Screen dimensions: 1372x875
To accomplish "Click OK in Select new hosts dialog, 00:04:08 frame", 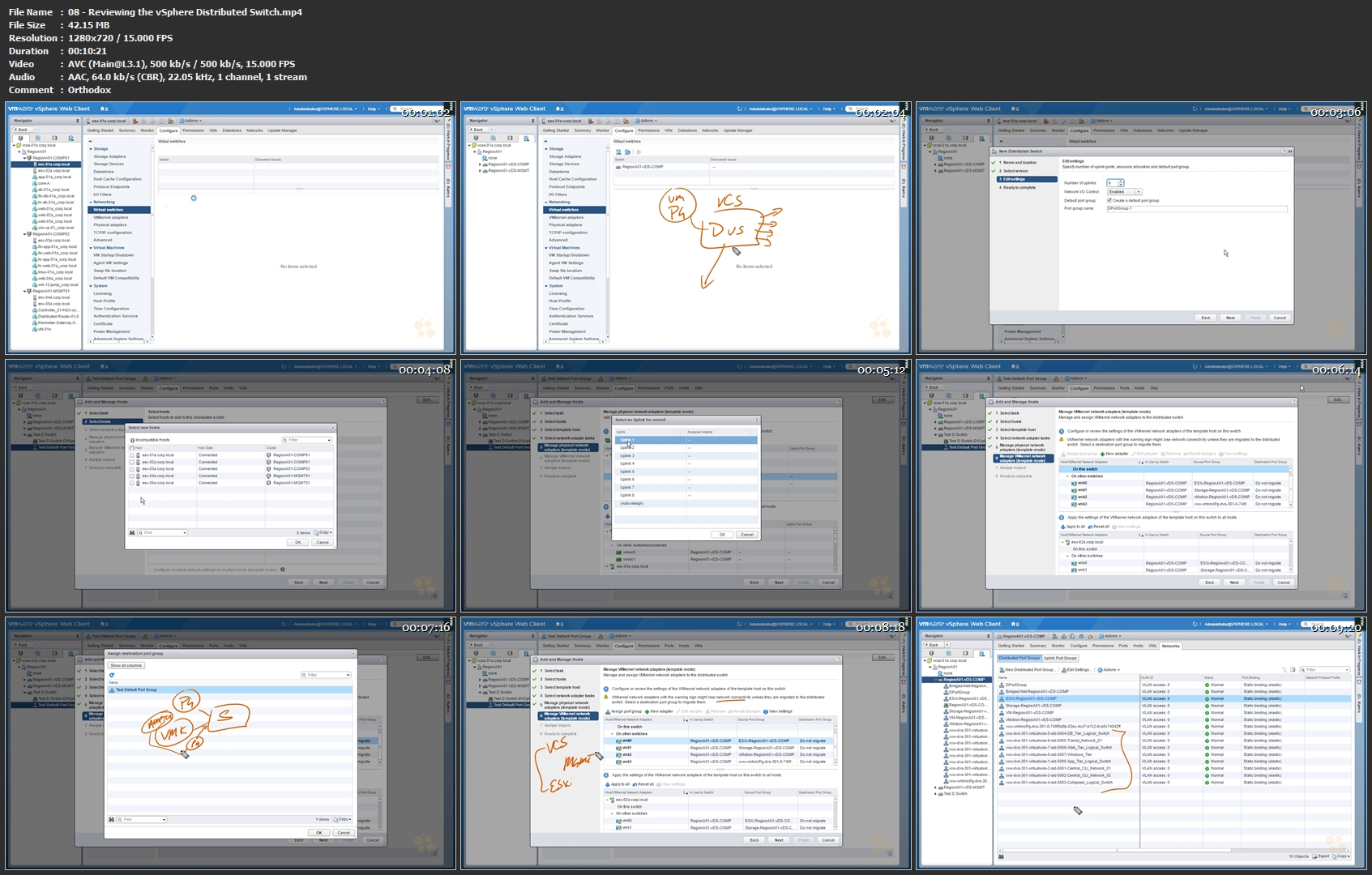I will click(x=297, y=542).
